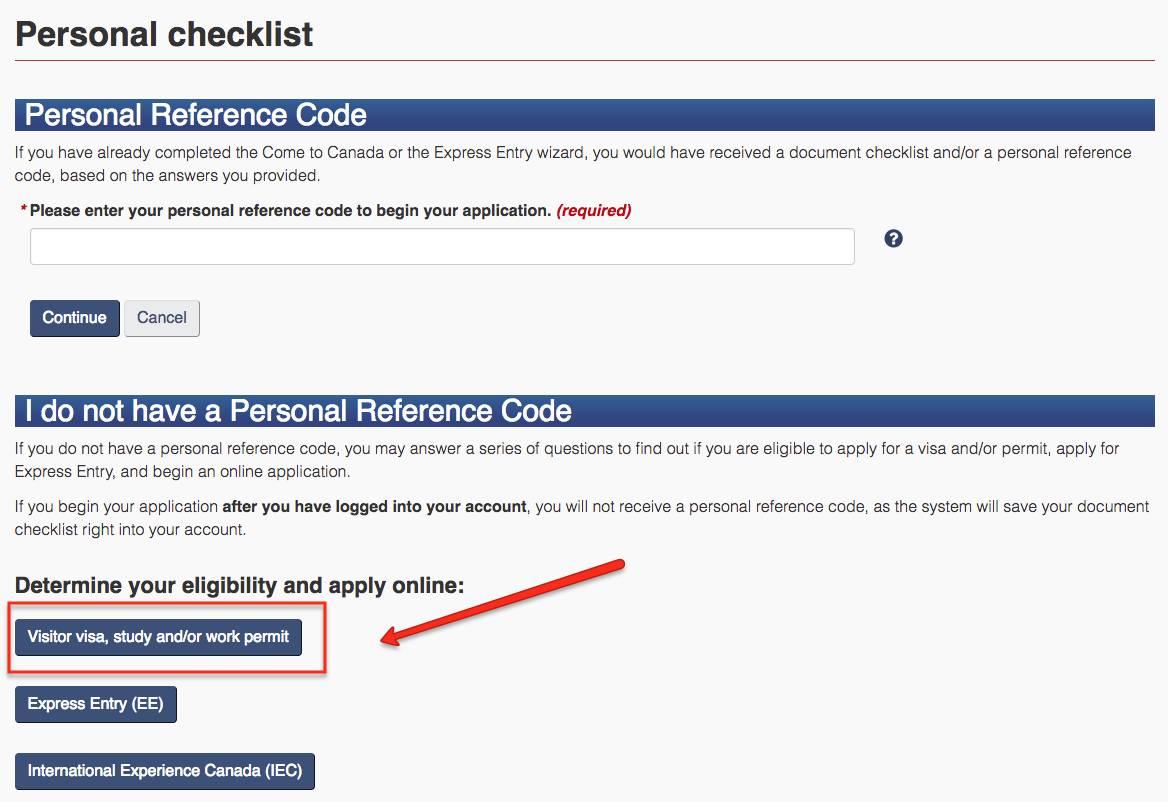
Task: Choose International Experience Canada (IEC) button
Action: point(165,771)
